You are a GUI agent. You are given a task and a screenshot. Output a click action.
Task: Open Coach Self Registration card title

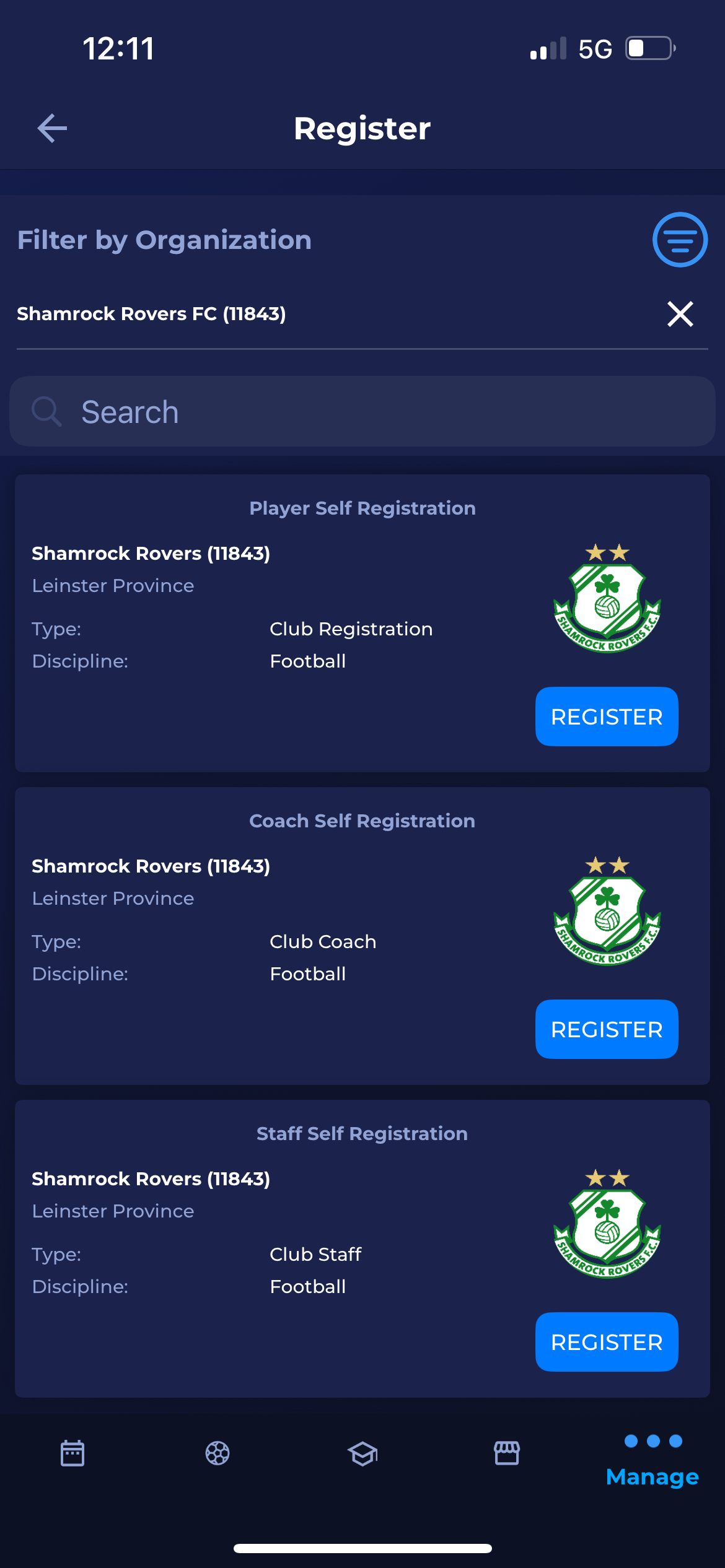[362, 821]
